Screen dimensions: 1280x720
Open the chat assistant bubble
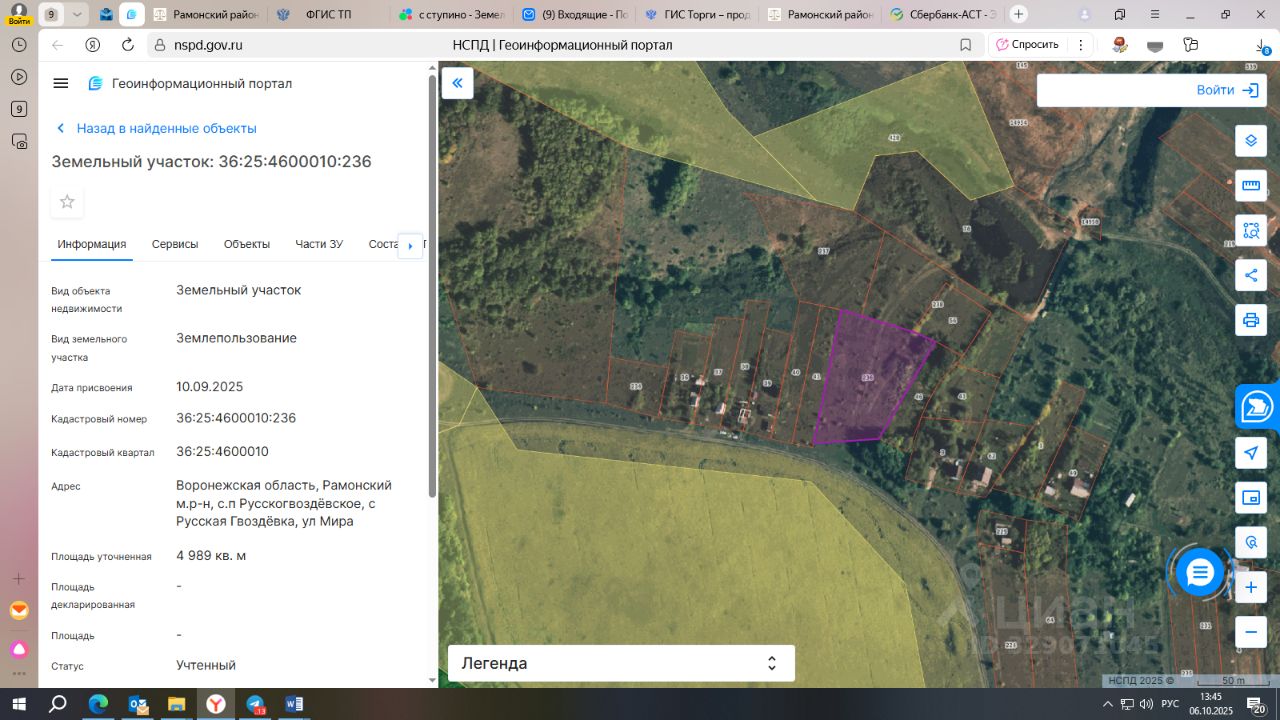click(1200, 573)
